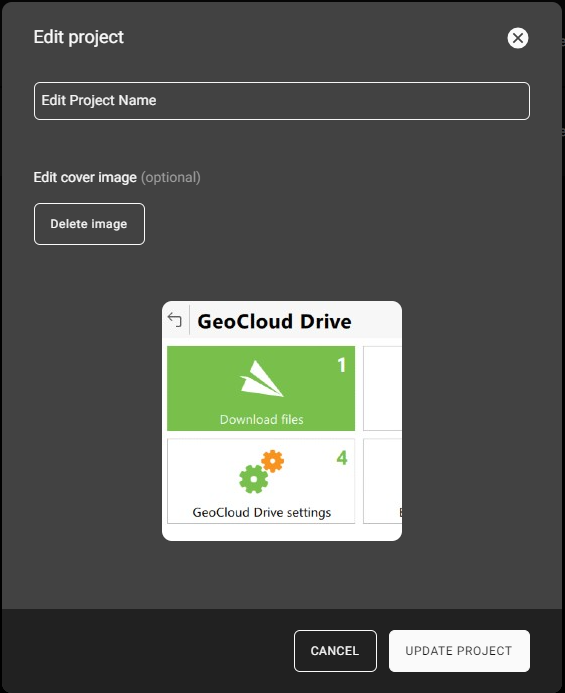Image resolution: width=565 pixels, height=693 pixels.
Task: Click the partially visible tile beside Download files
Action: point(382,388)
